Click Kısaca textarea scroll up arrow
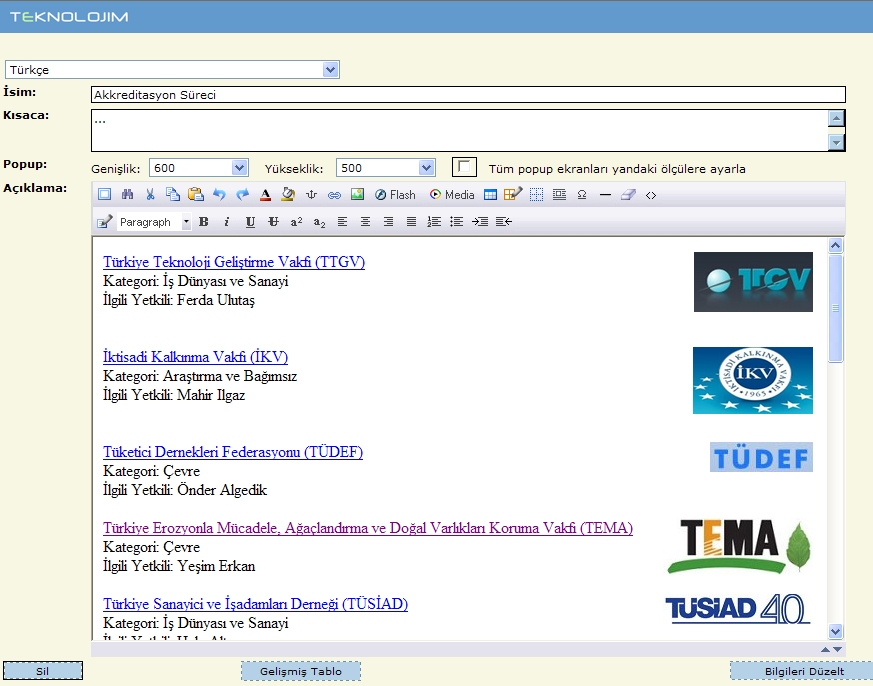This screenshot has height=686, width=873. [x=836, y=118]
